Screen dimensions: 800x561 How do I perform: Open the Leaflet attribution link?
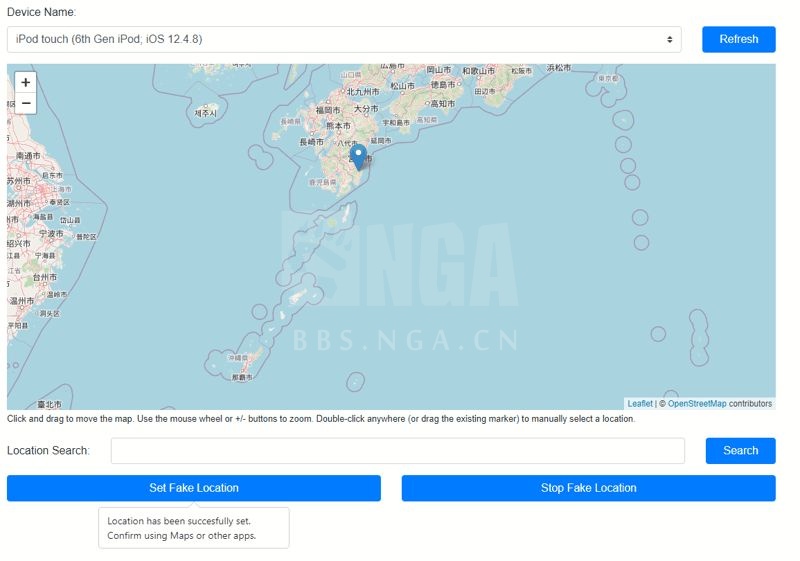pyautogui.click(x=640, y=403)
